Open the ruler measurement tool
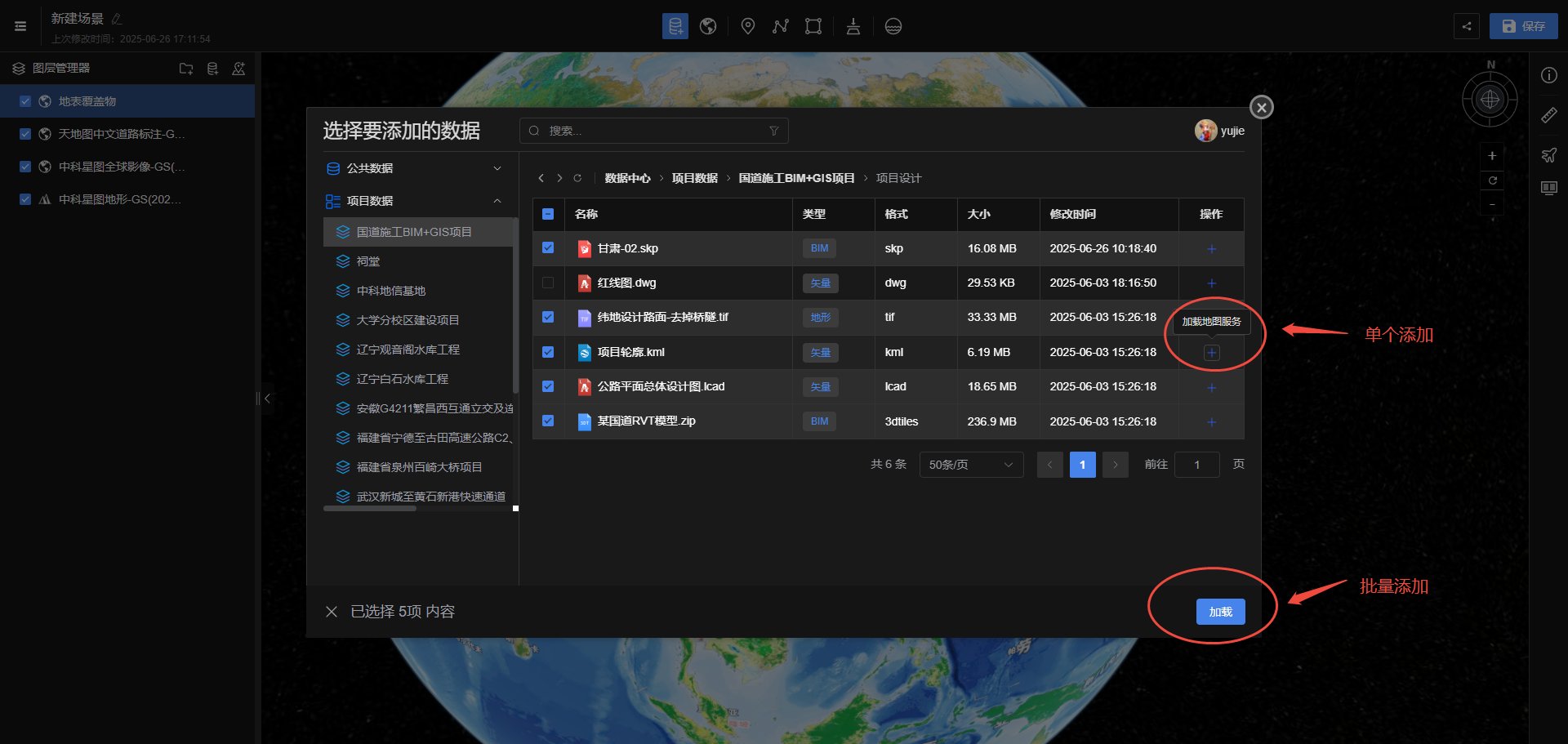Viewport: 1568px width, 744px height. tap(1548, 115)
